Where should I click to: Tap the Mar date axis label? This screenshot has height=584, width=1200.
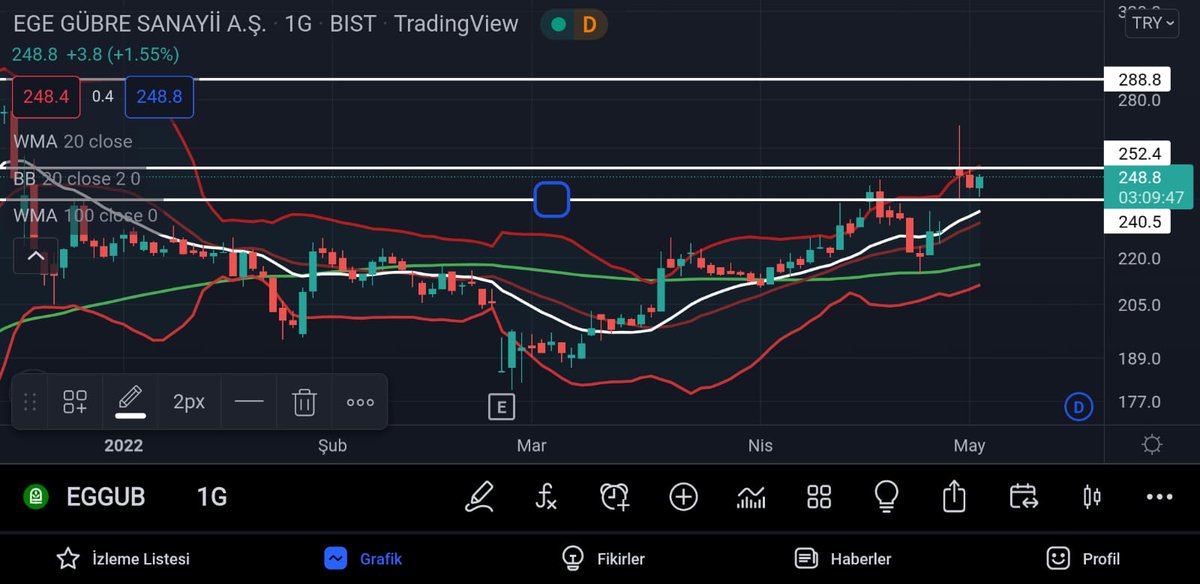tap(530, 445)
